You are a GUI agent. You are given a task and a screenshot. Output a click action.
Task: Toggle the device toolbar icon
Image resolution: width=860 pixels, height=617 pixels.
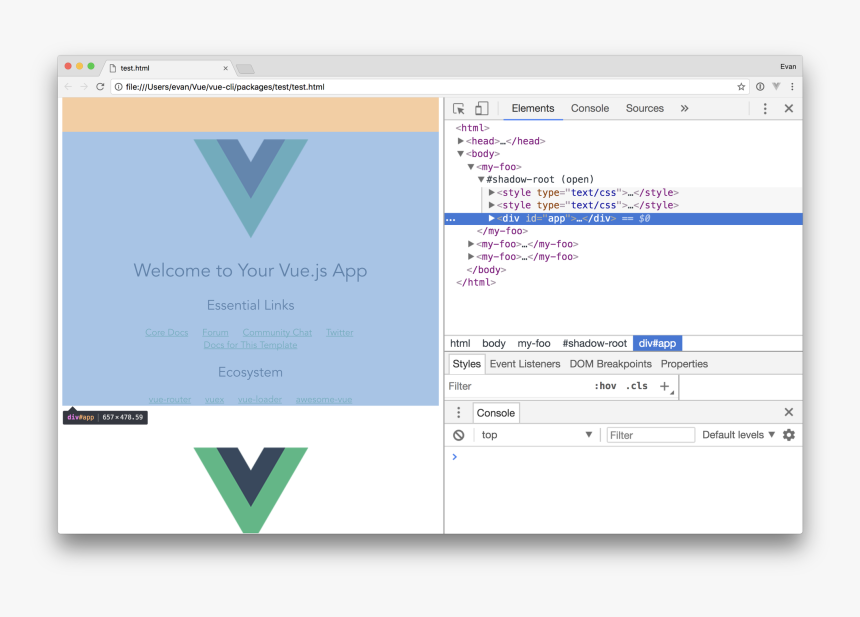tap(482, 109)
